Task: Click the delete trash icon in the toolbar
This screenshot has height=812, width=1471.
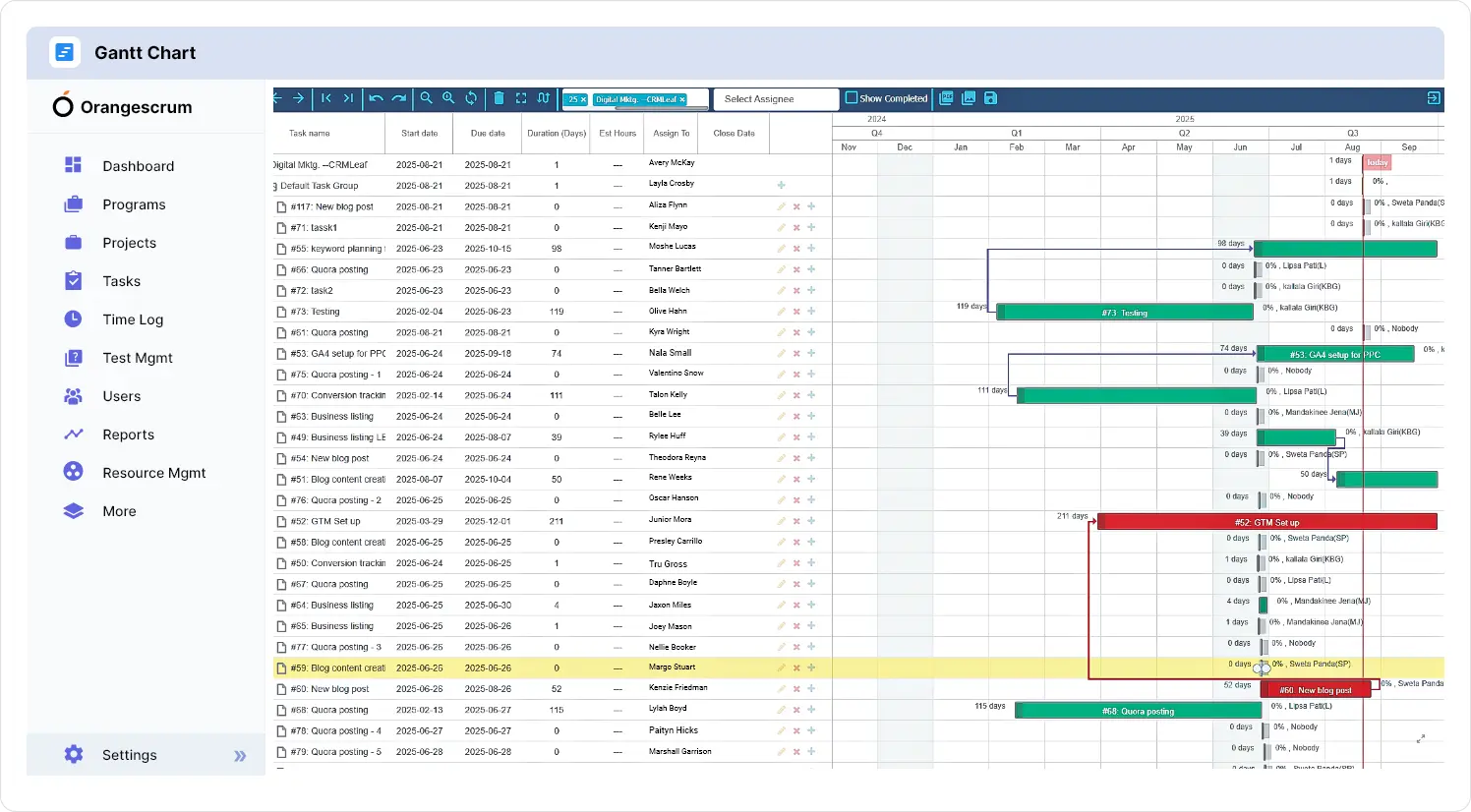Action: [499, 98]
